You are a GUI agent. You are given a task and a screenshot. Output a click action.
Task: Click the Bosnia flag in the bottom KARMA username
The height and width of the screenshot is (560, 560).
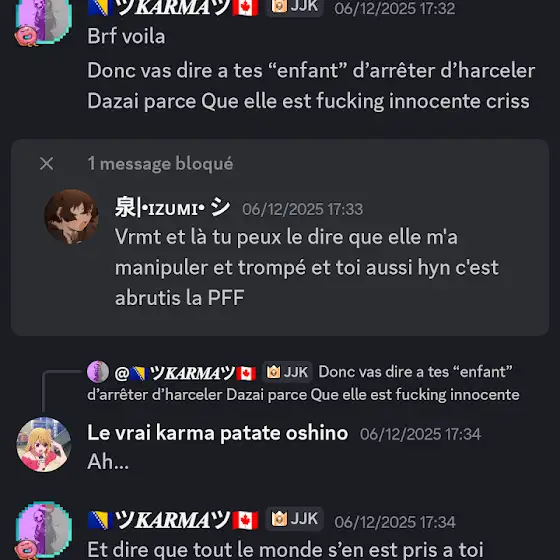tap(101, 520)
